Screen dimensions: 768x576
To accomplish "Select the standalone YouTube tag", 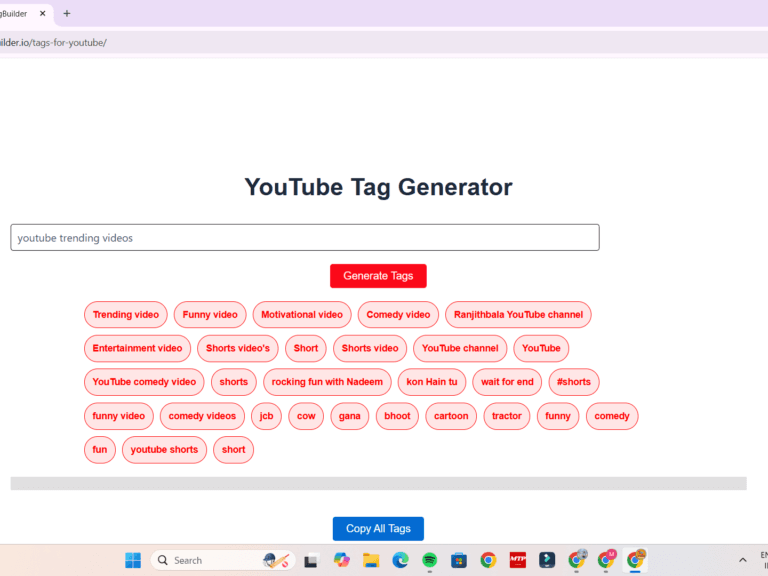I will [x=541, y=348].
